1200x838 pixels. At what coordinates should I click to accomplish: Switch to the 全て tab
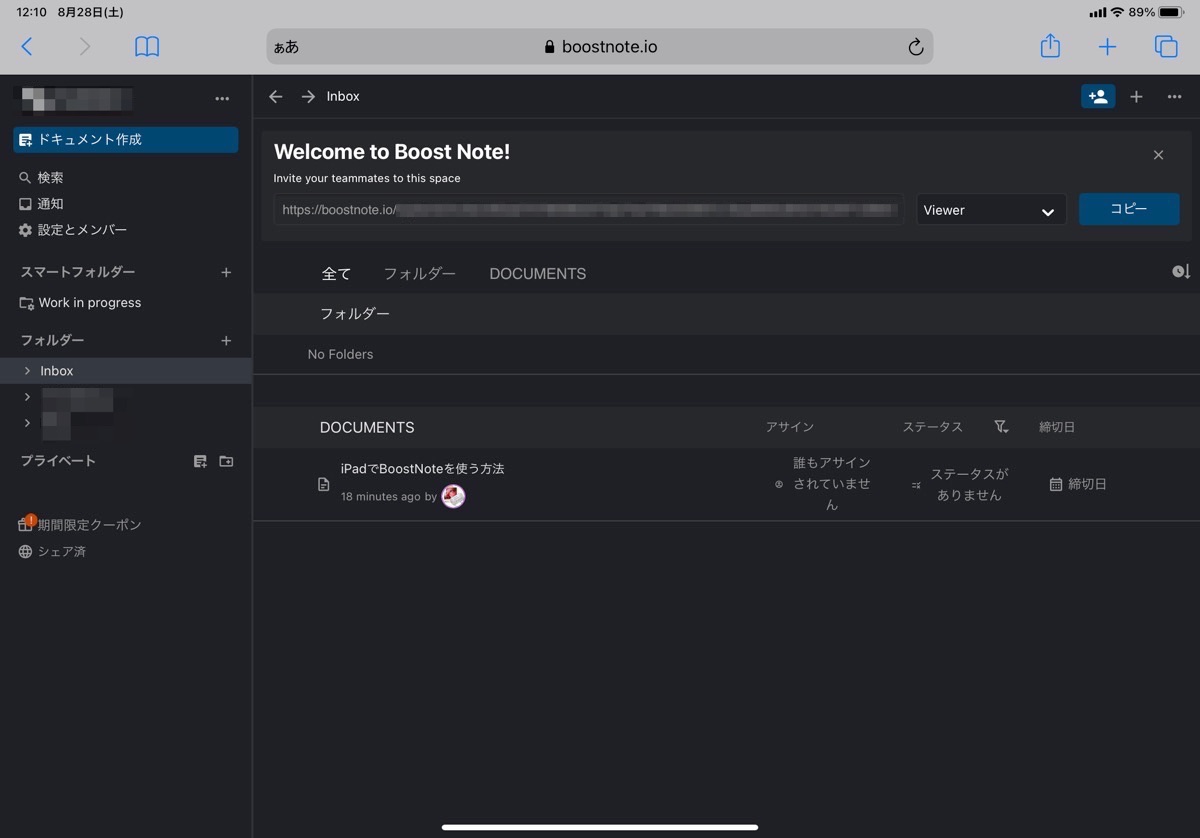(x=336, y=273)
